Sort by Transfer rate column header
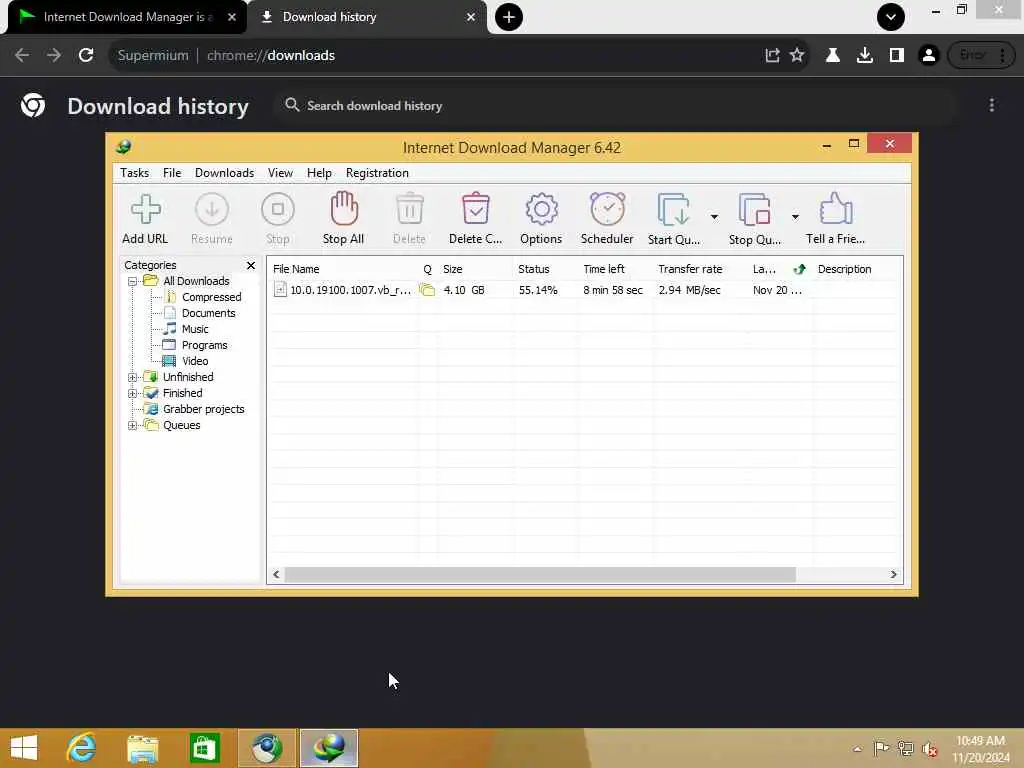The height and width of the screenshot is (768, 1024). coord(690,269)
